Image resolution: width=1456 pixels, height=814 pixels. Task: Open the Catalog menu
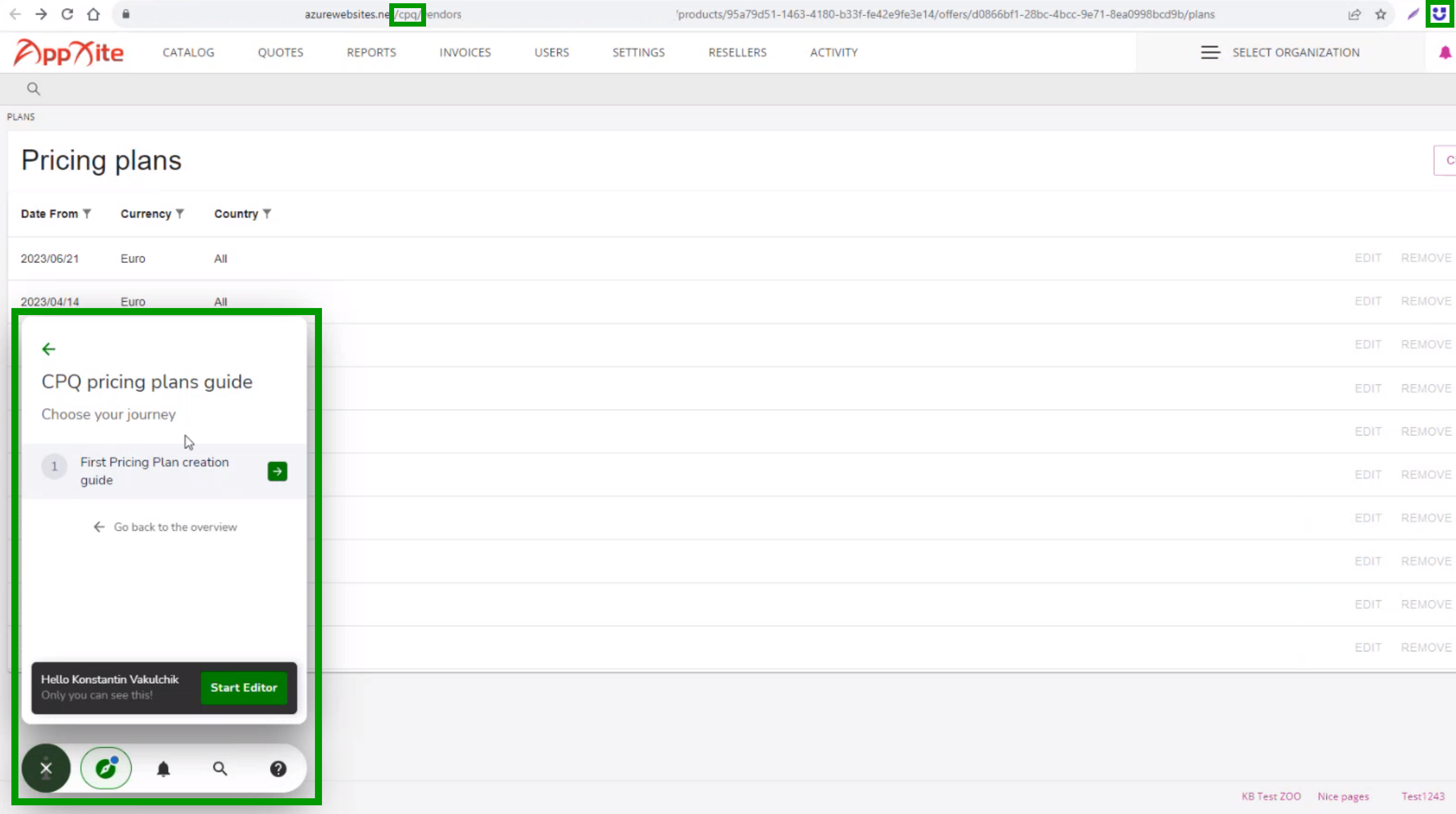tap(188, 53)
